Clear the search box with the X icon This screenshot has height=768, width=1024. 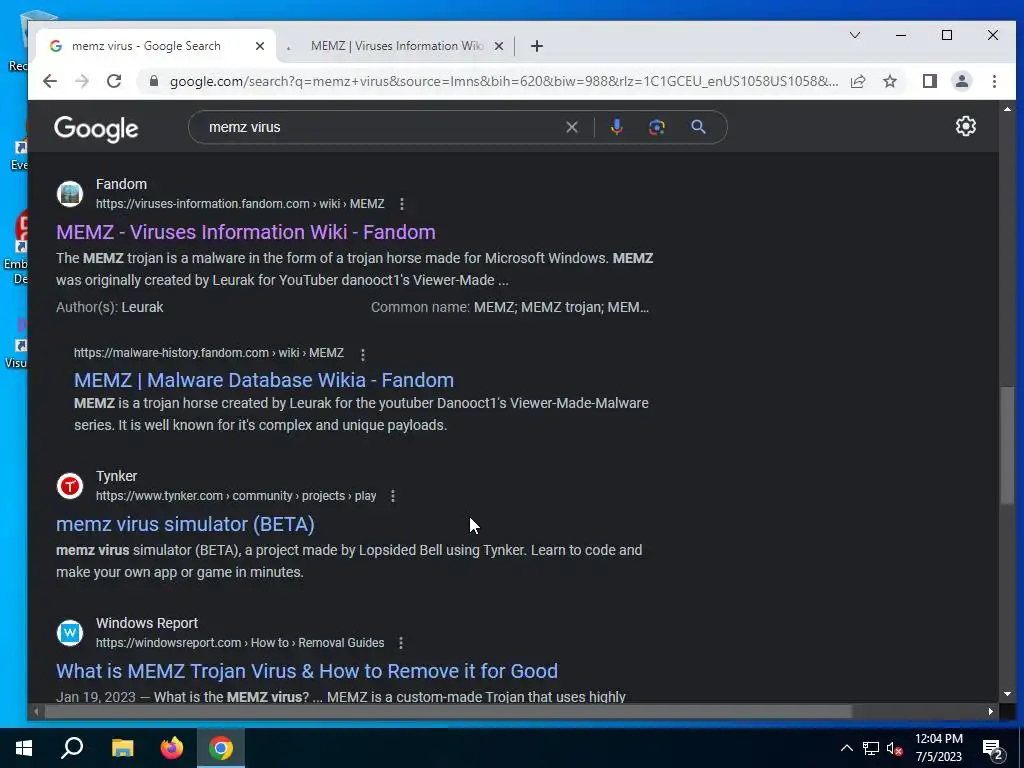click(x=571, y=127)
